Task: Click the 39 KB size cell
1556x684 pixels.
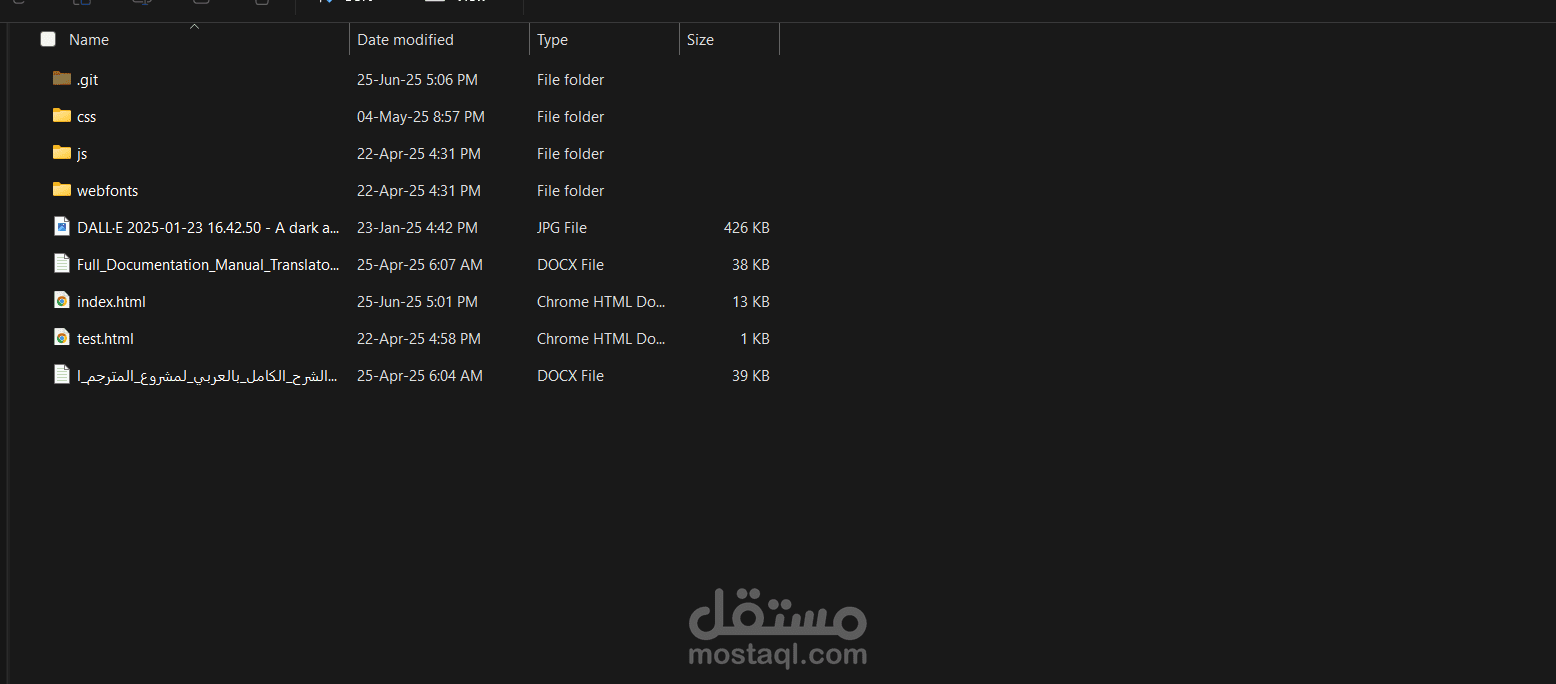Action: click(750, 376)
